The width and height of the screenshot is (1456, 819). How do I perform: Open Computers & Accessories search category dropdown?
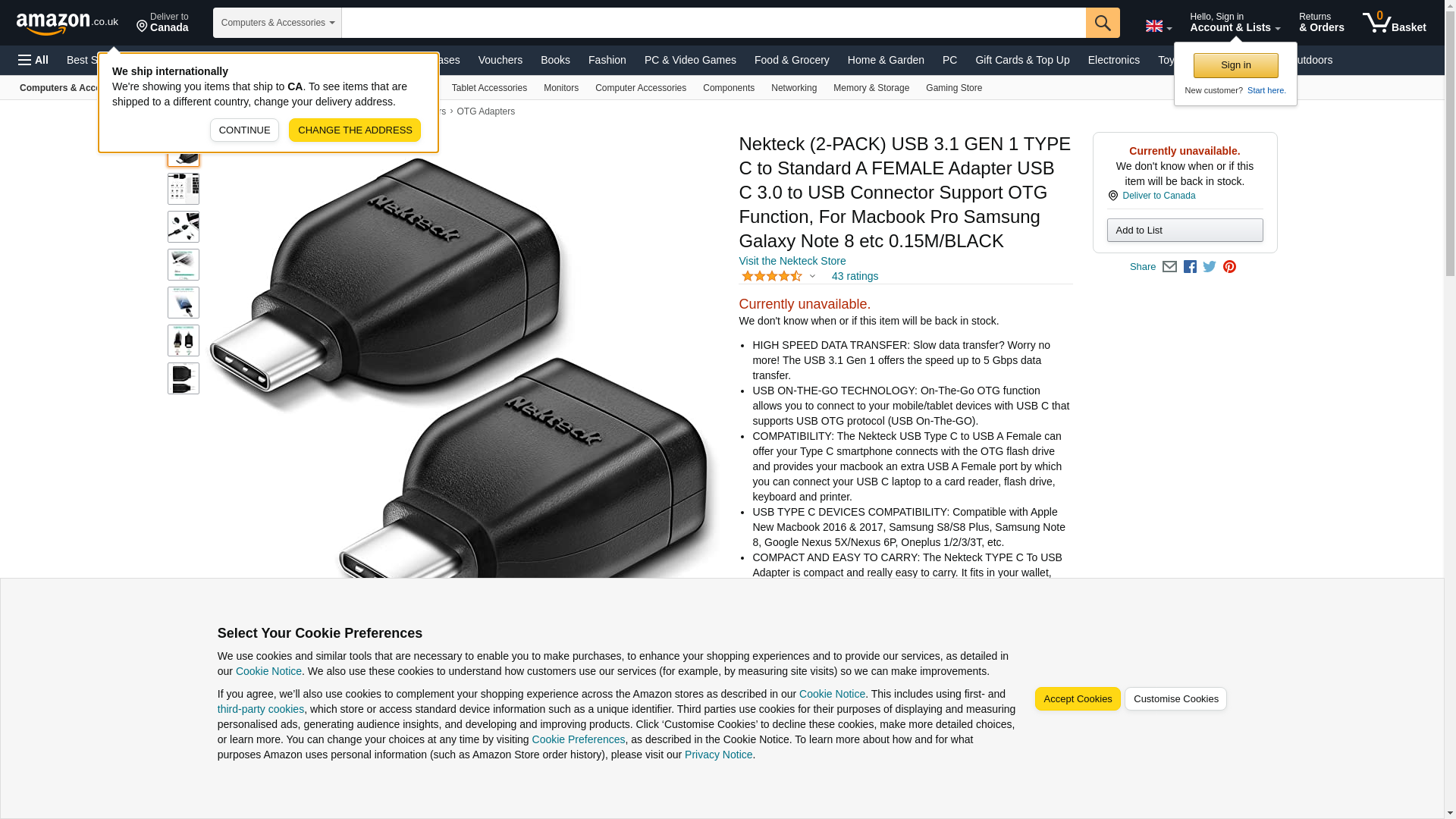[278, 23]
